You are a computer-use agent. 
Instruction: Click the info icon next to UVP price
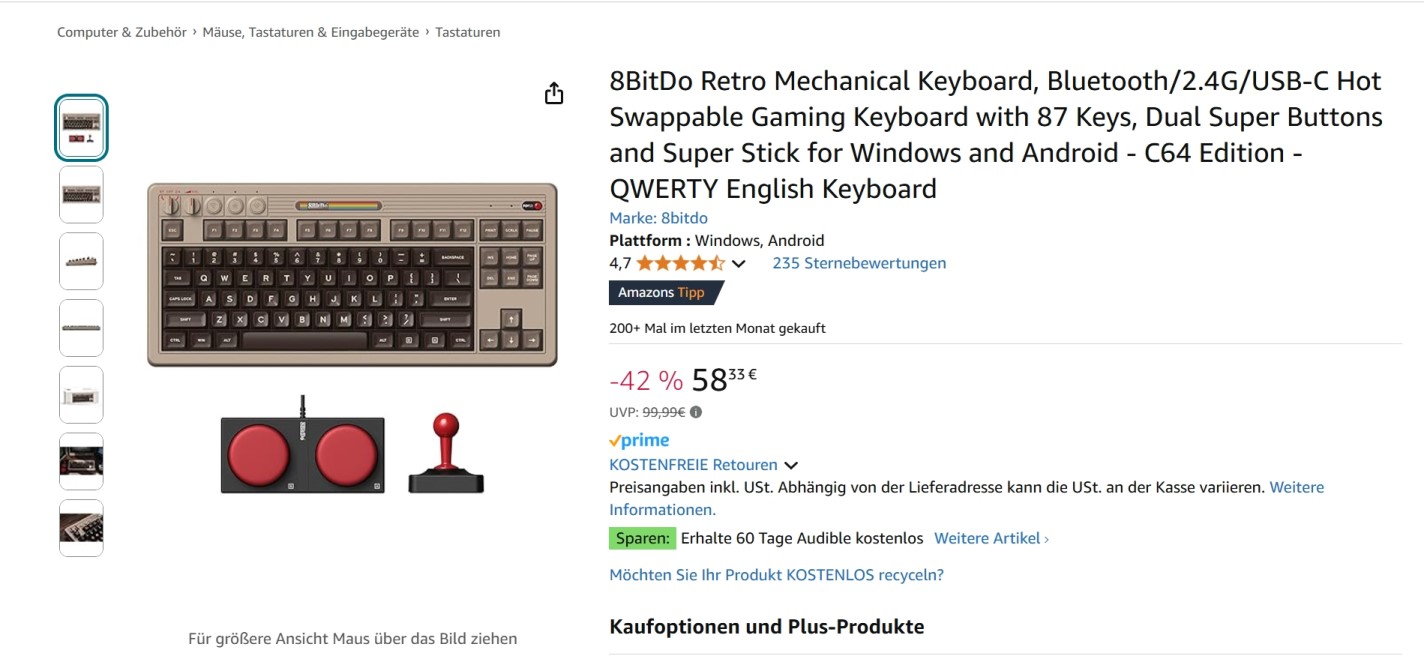coord(696,411)
